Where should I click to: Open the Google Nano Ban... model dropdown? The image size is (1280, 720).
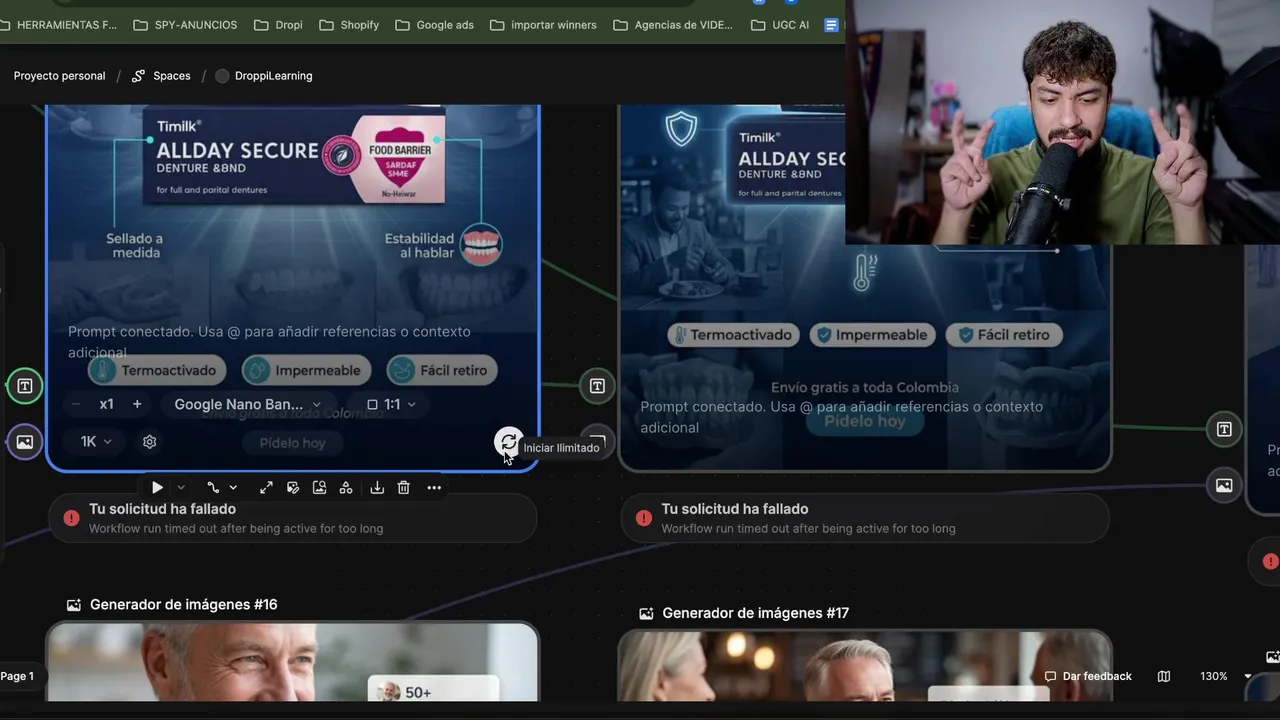247,404
